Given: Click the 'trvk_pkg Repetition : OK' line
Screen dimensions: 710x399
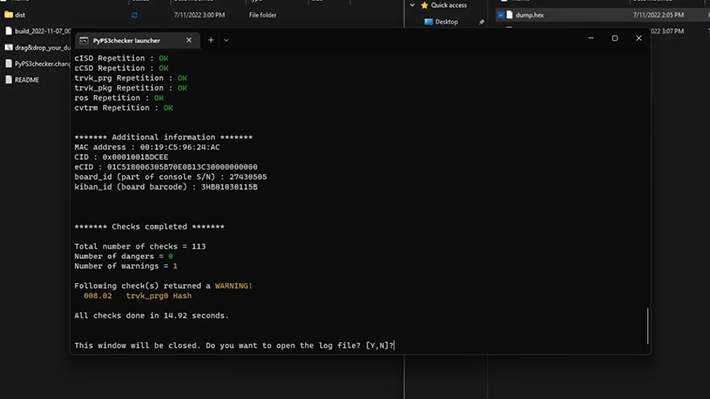Looking at the screenshot, I should 131,88.
